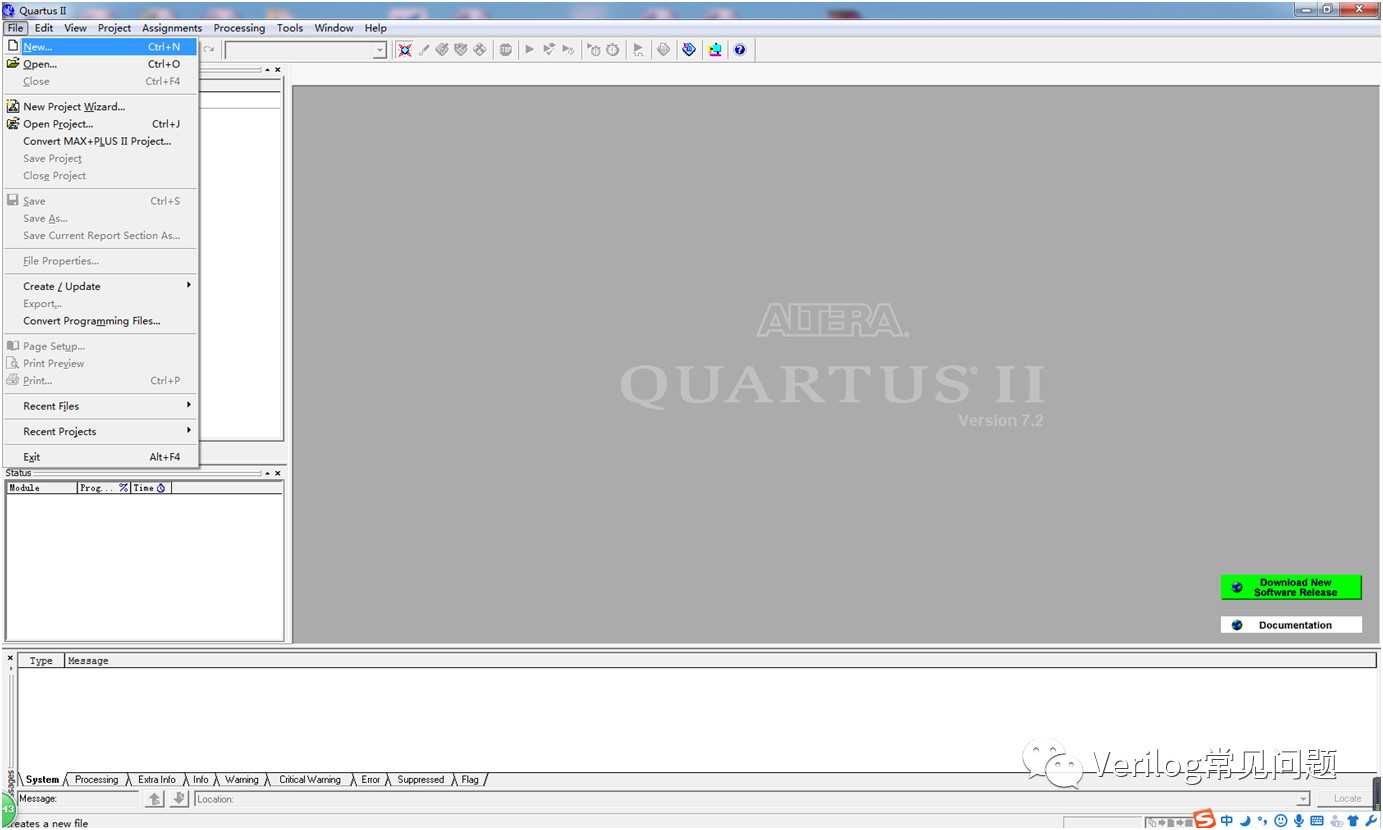This screenshot has height=830, width=1383.
Task: Launch the SOPC Builder toolbar icon
Action: (x=715, y=50)
